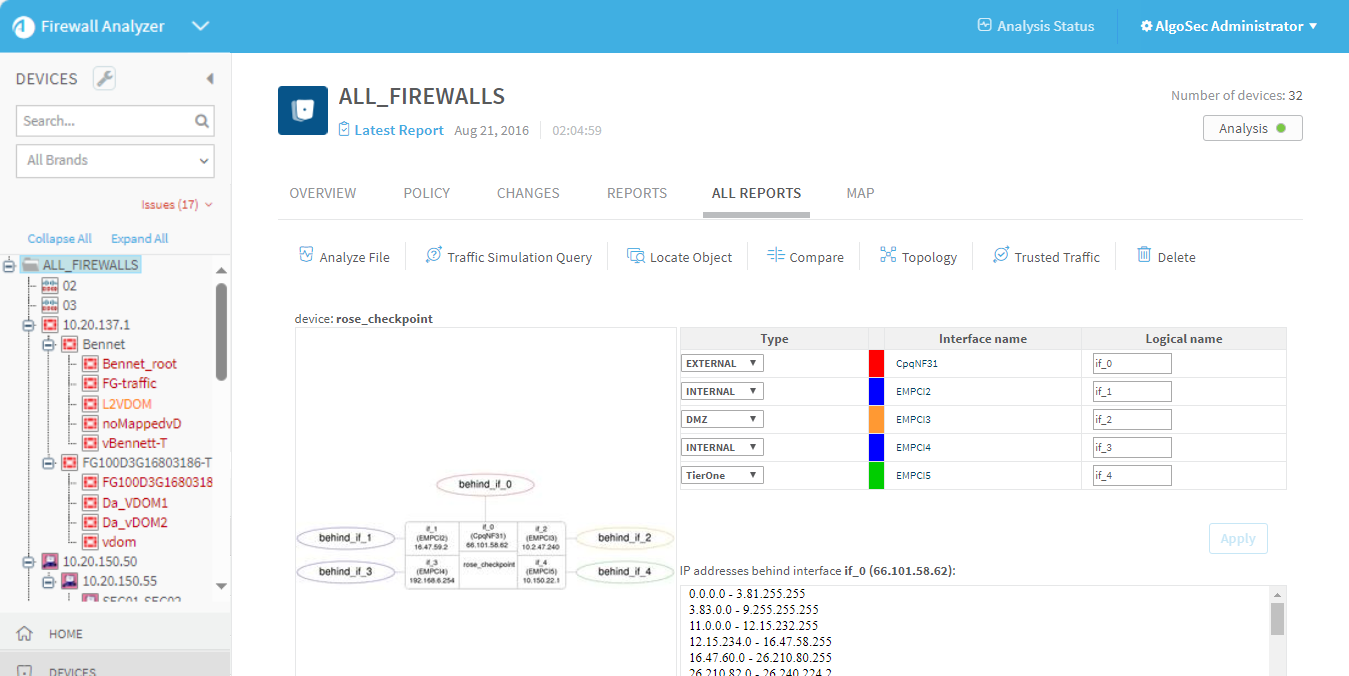1349x676 pixels.
Task: Click the Delete trash icon
Action: (1144, 256)
